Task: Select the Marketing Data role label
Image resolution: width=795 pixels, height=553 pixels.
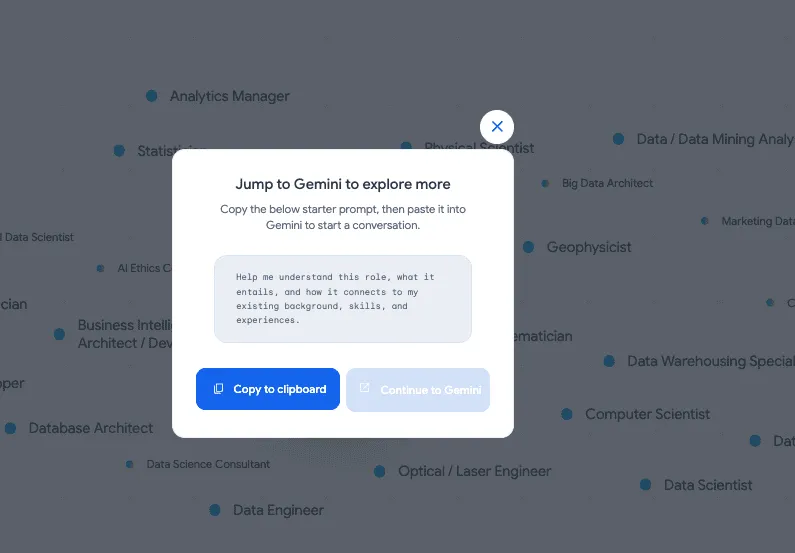Action: (x=758, y=221)
